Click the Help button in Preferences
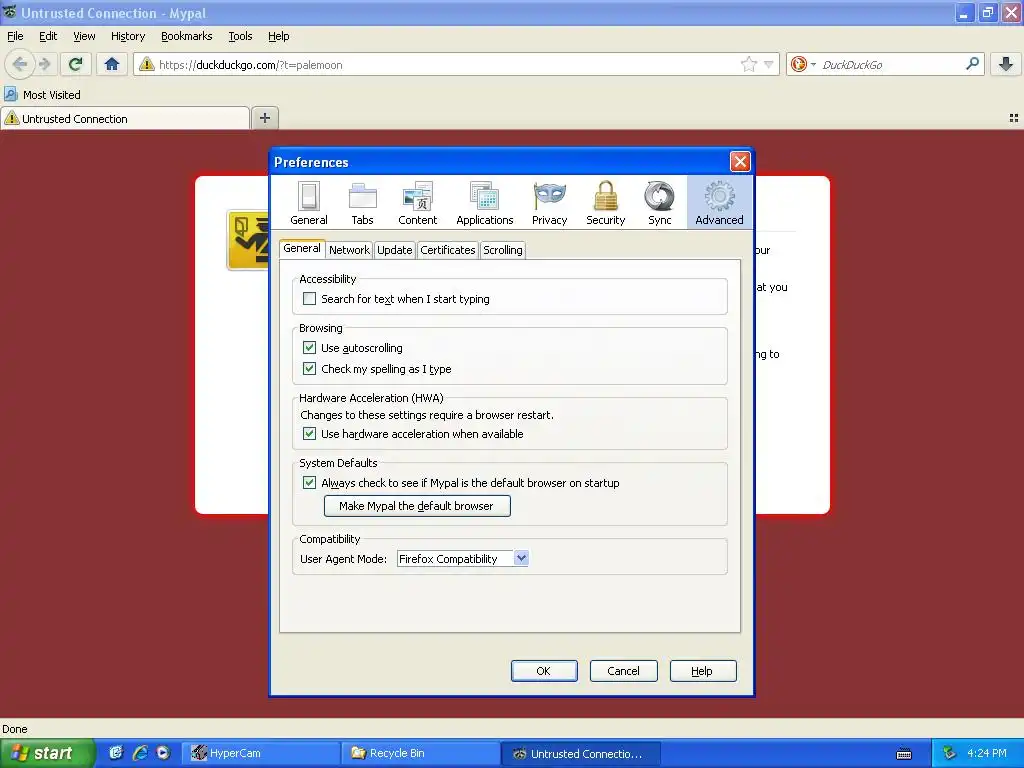Viewport: 1024px width, 768px height. [x=703, y=671]
